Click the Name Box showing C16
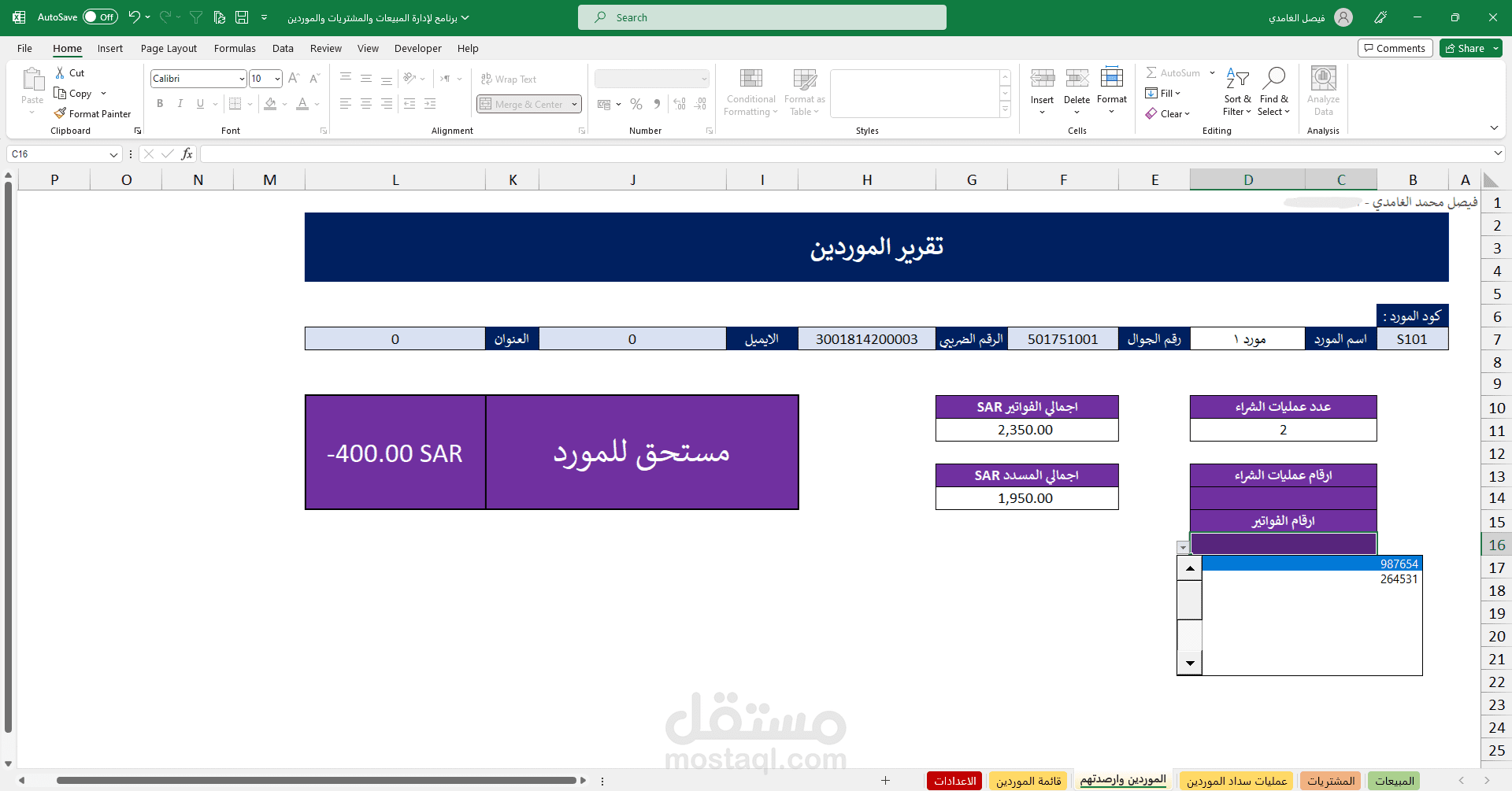 [x=64, y=153]
